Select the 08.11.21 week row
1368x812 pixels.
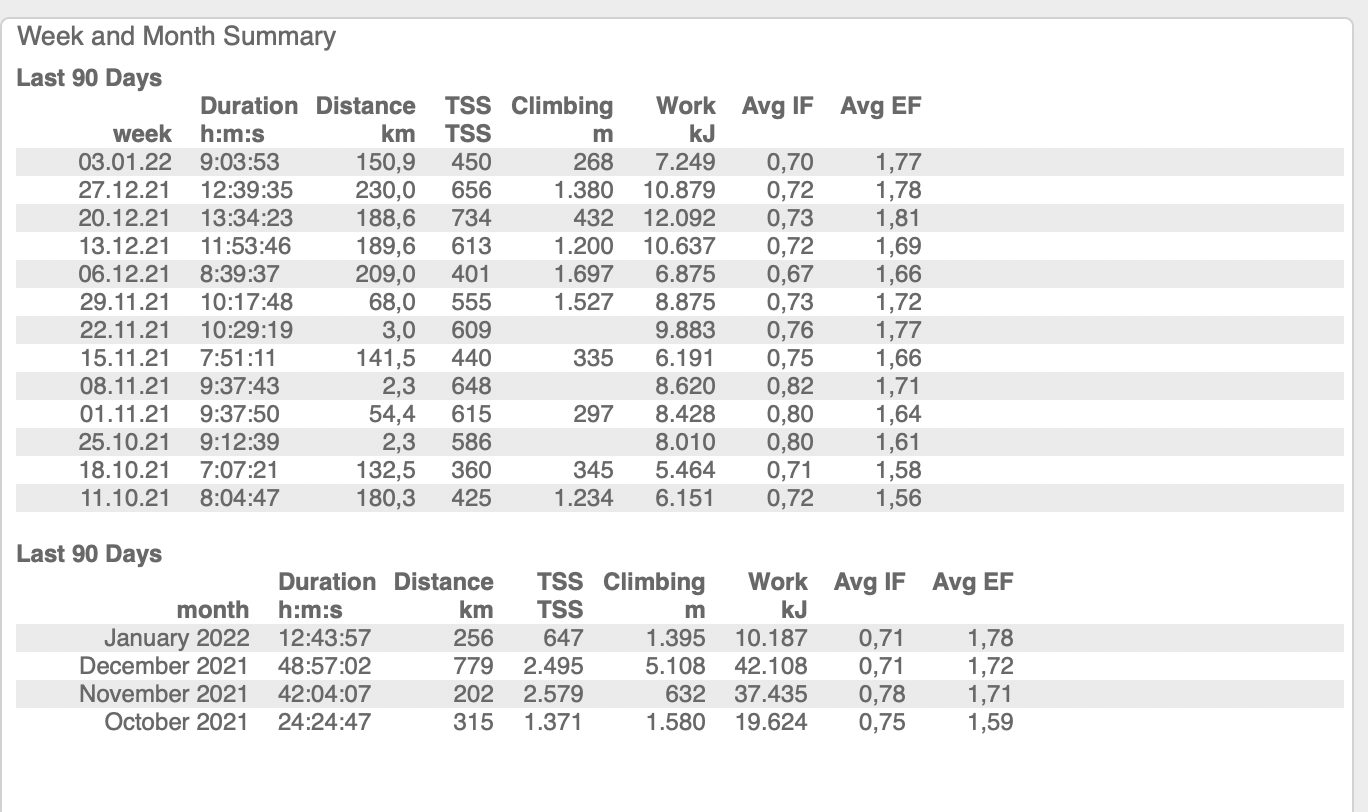click(126, 386)
